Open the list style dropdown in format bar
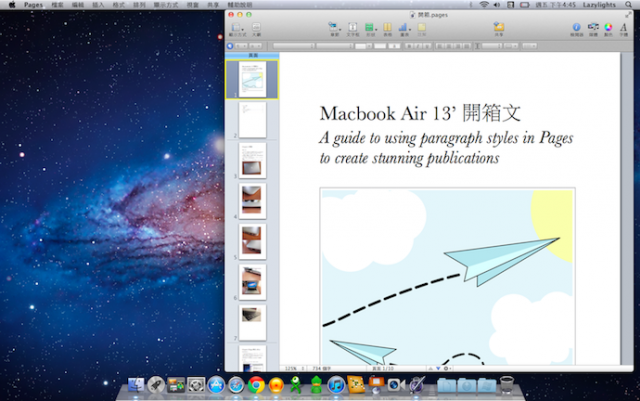 (529, 46)
